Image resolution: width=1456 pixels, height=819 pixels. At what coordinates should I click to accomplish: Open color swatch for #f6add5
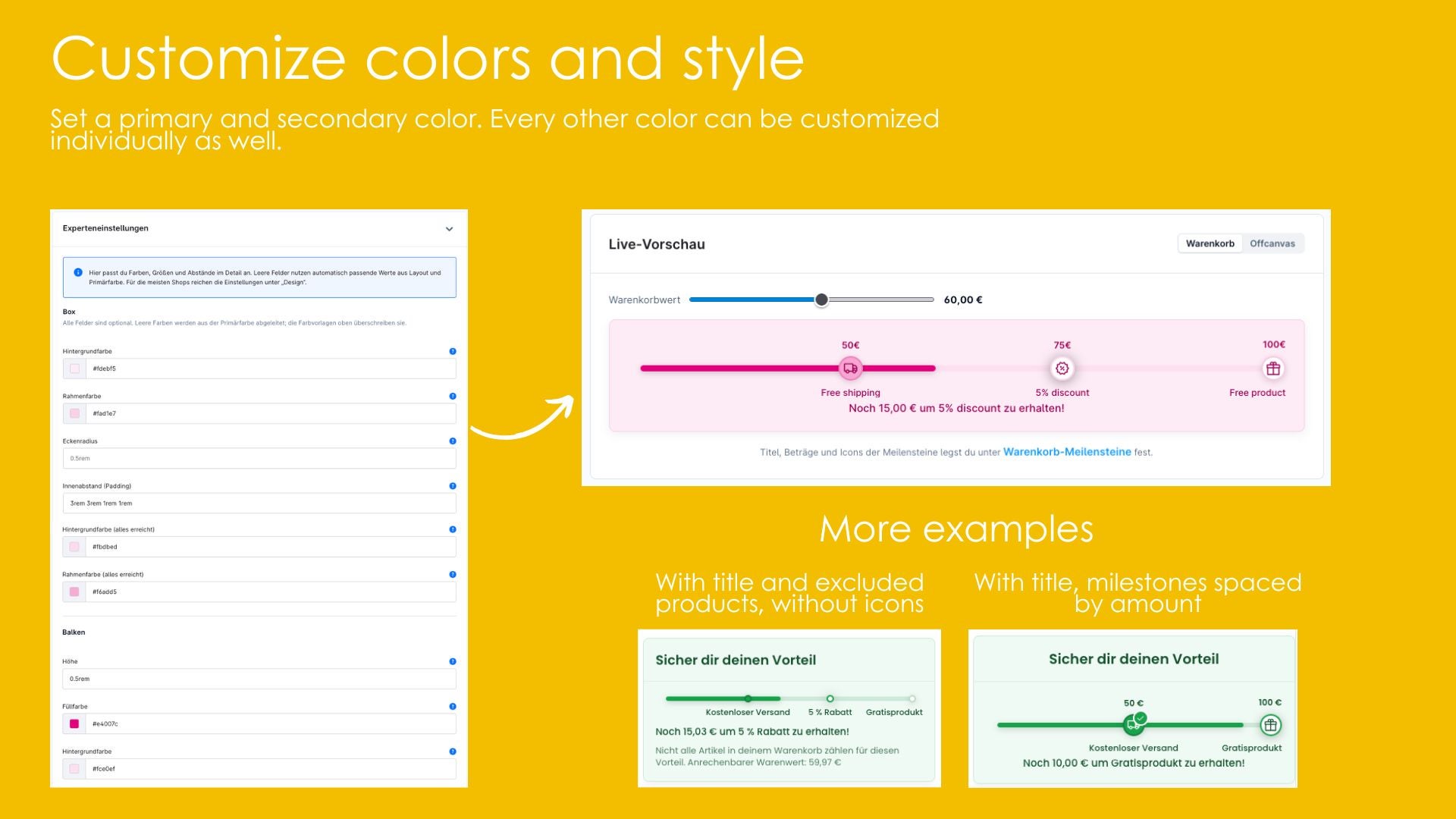coord(74,591)
